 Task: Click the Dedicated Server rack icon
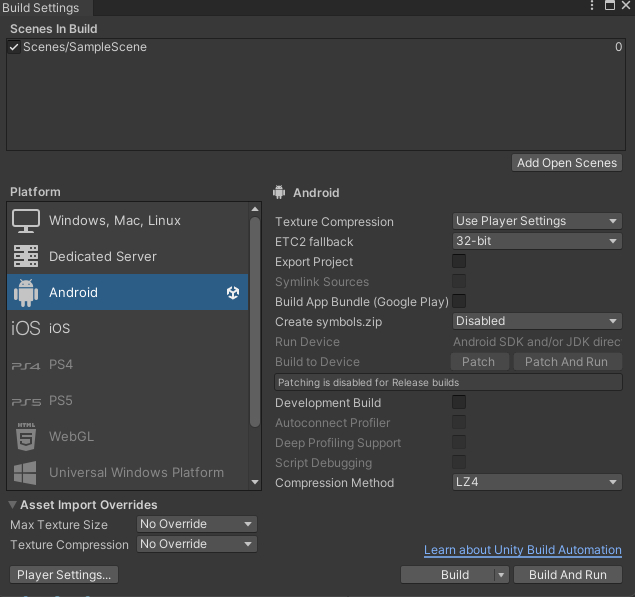(26, 256)
